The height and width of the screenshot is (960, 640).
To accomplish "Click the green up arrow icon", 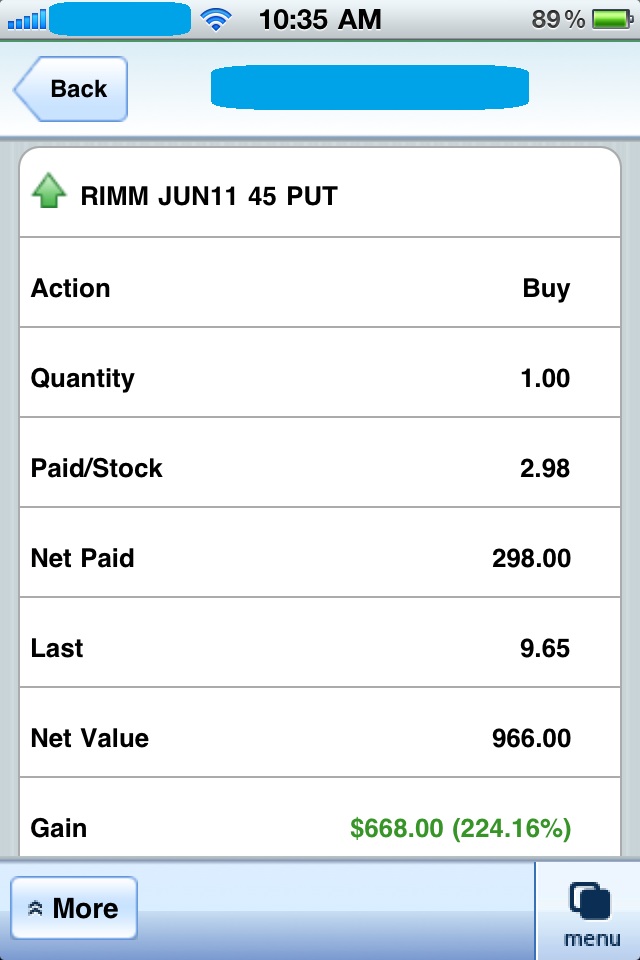I will tap(49, 193).
